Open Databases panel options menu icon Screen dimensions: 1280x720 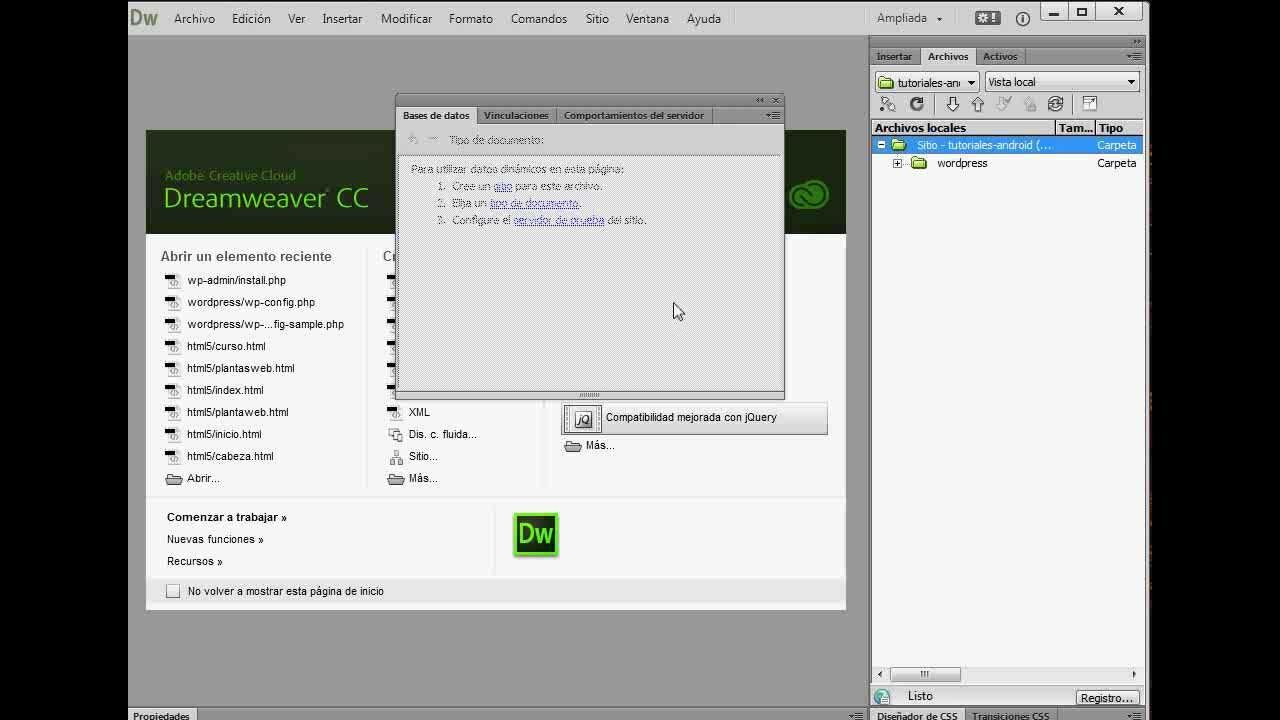pyautogui.click(x=773, y=115)
